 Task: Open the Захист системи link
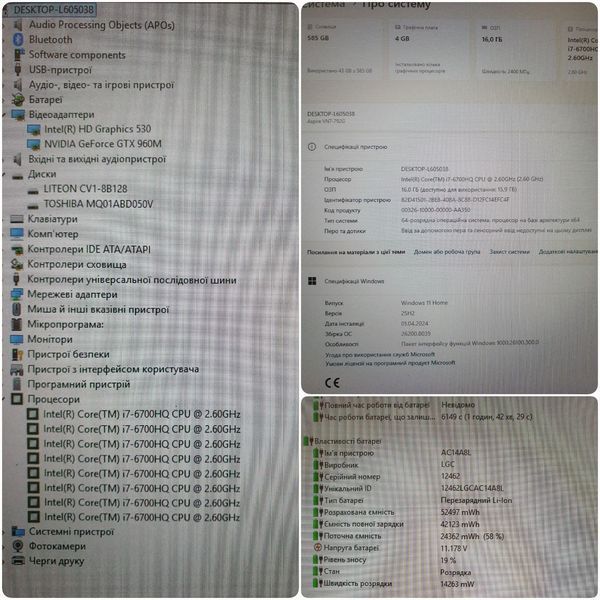pyautogui.click(x=509, y=252)
